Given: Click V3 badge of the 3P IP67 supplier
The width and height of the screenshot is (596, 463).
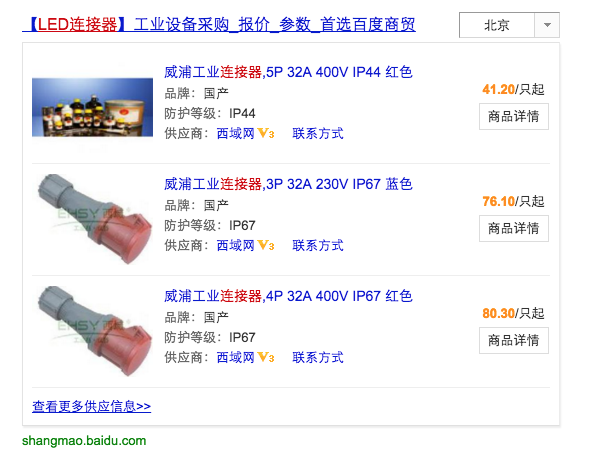Looking at the screenshot, I should tap(266, 245).
